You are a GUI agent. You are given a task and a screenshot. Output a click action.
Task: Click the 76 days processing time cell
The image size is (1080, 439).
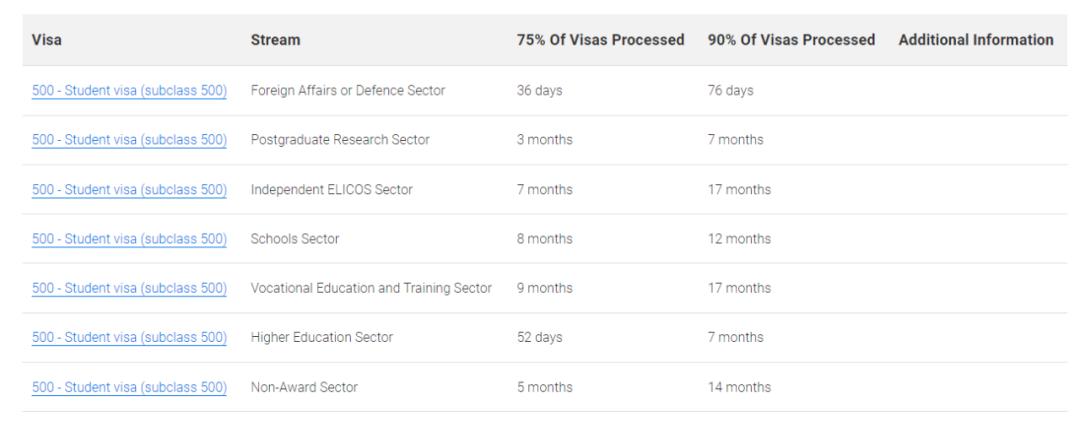coord(730,90)
